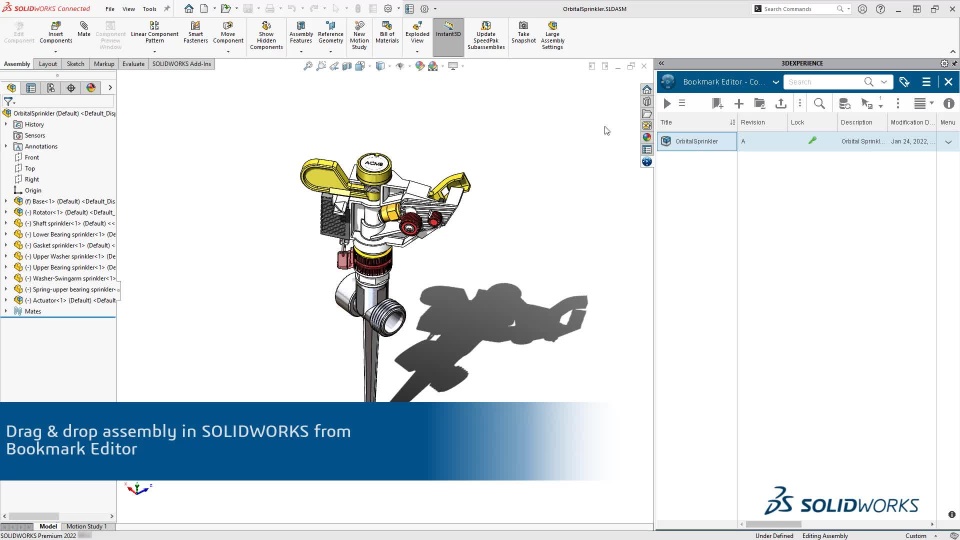The image size is (960, 540).
Task: Open the File menu
Action: point(110,9)
